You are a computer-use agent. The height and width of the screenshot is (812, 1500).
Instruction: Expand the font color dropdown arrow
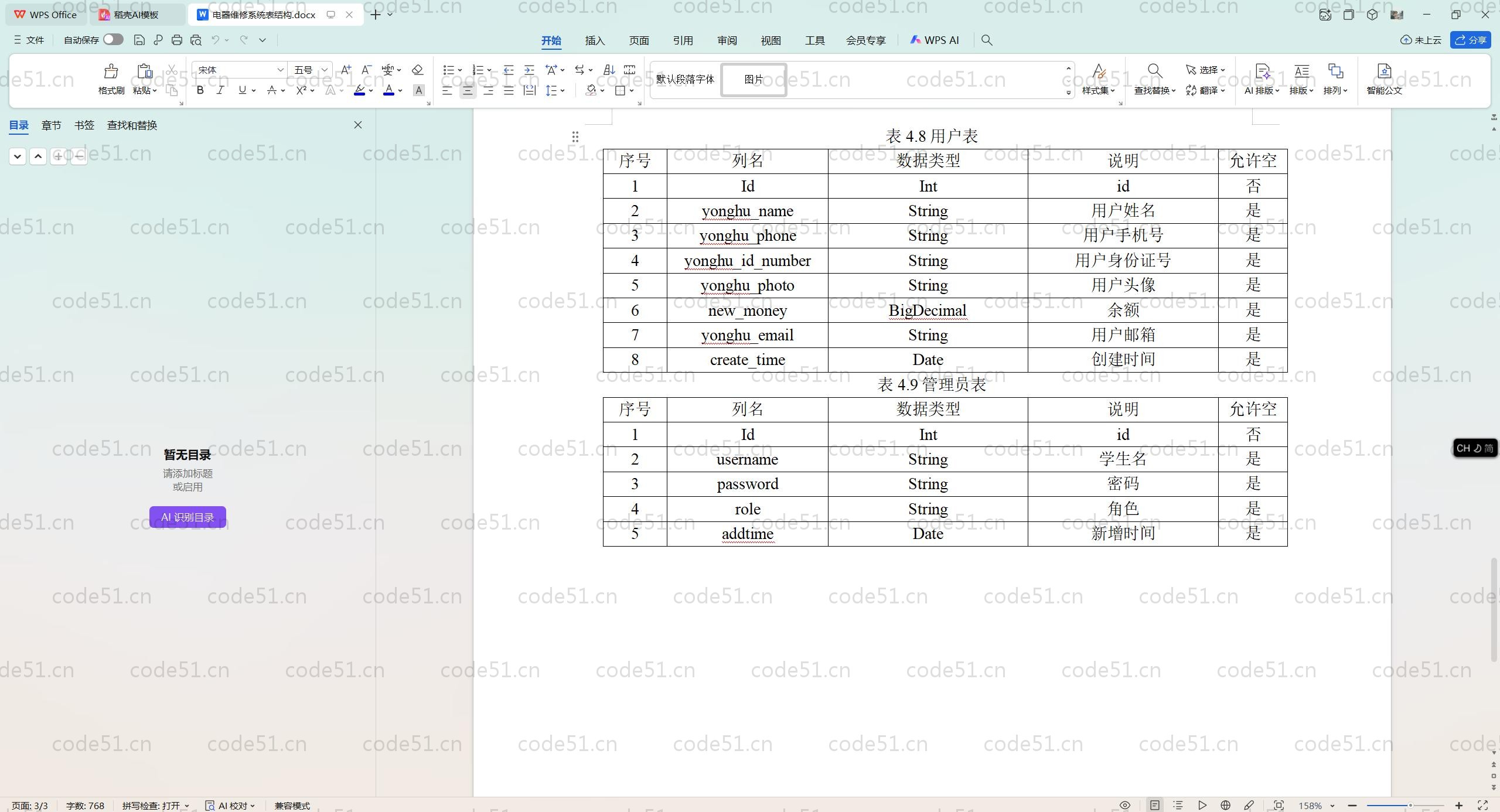(x=400, y=91)
